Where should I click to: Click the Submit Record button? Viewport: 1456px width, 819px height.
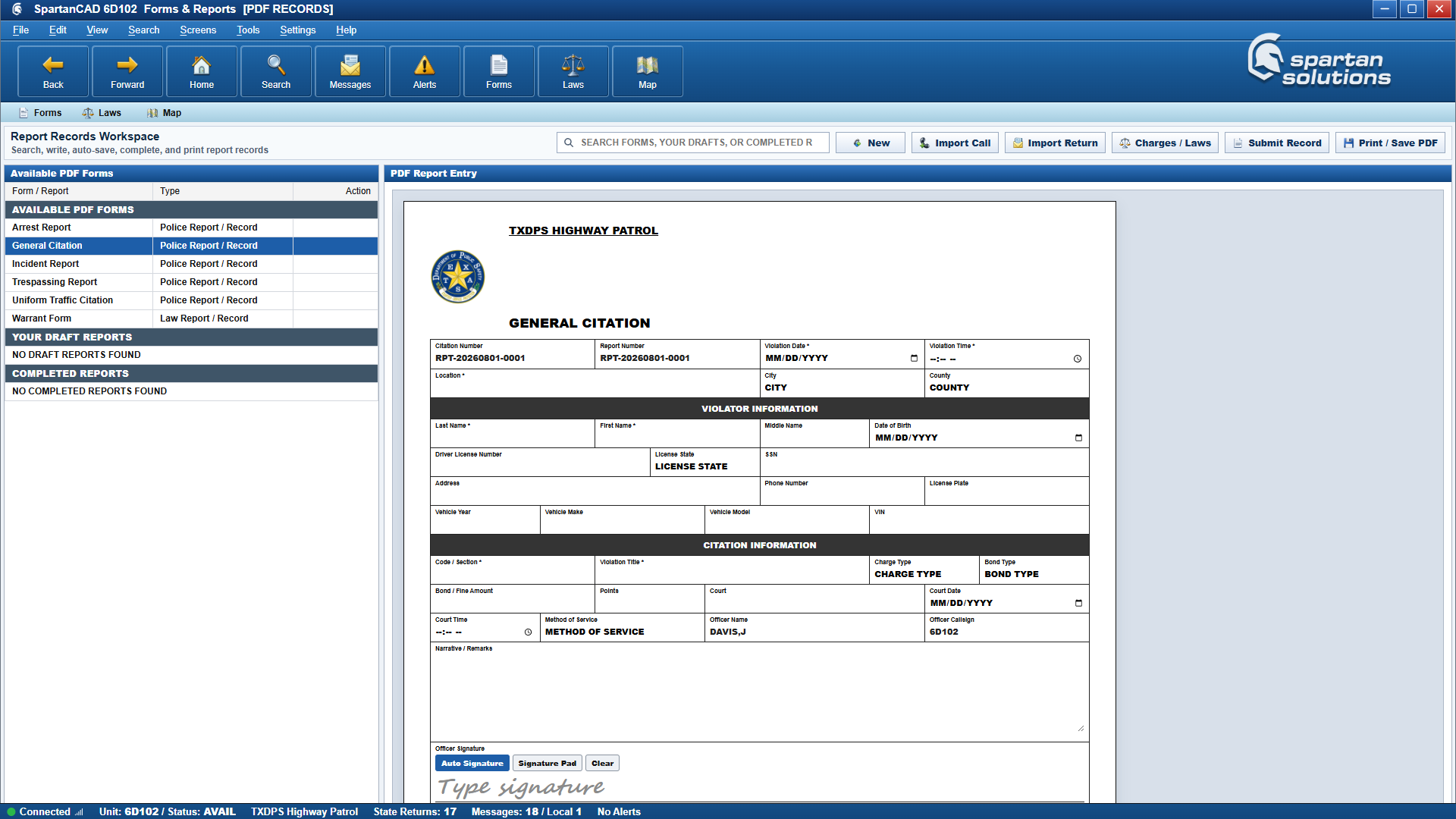click(1276, 143)
